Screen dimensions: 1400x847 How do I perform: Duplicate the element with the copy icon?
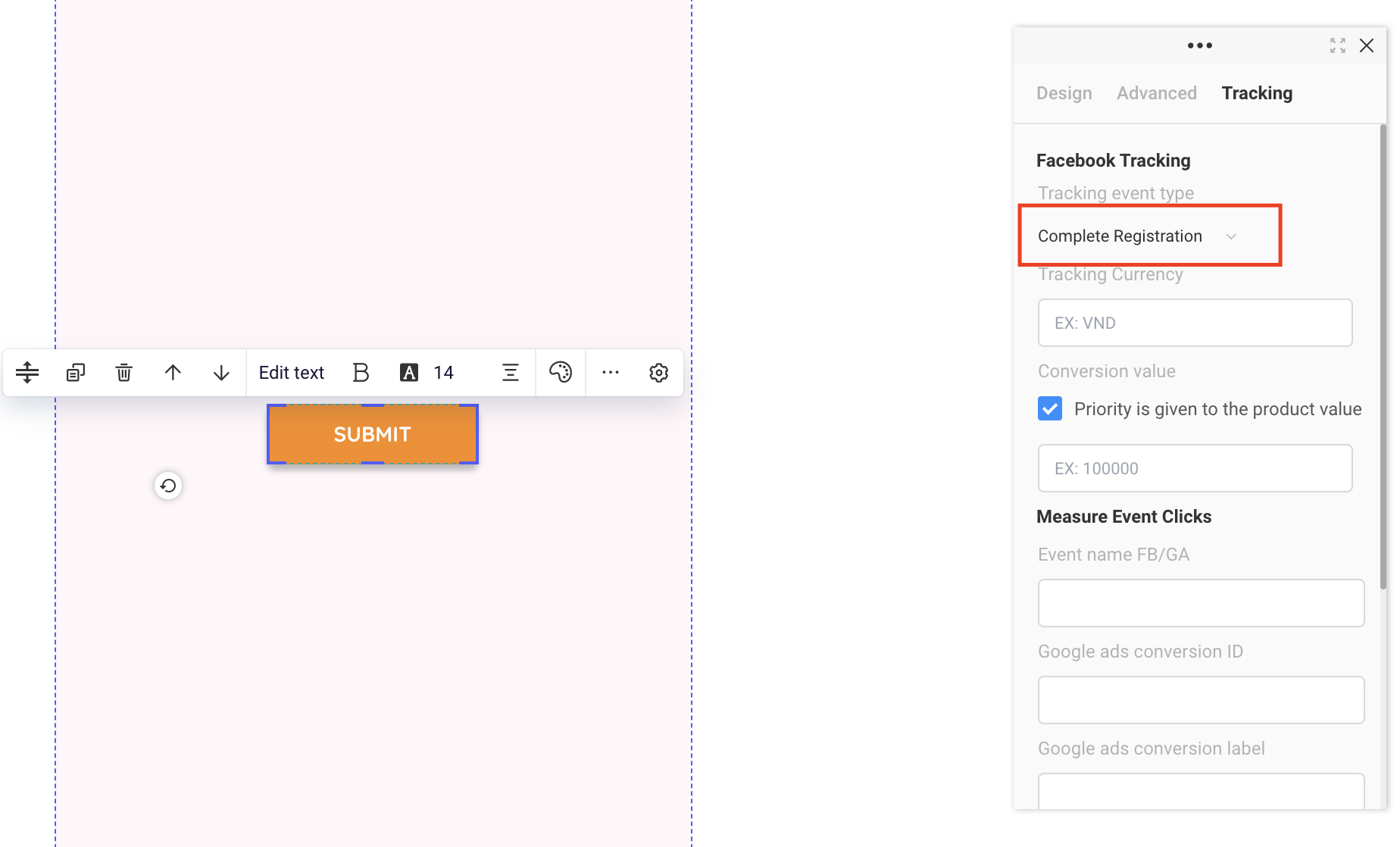[76, 373]
